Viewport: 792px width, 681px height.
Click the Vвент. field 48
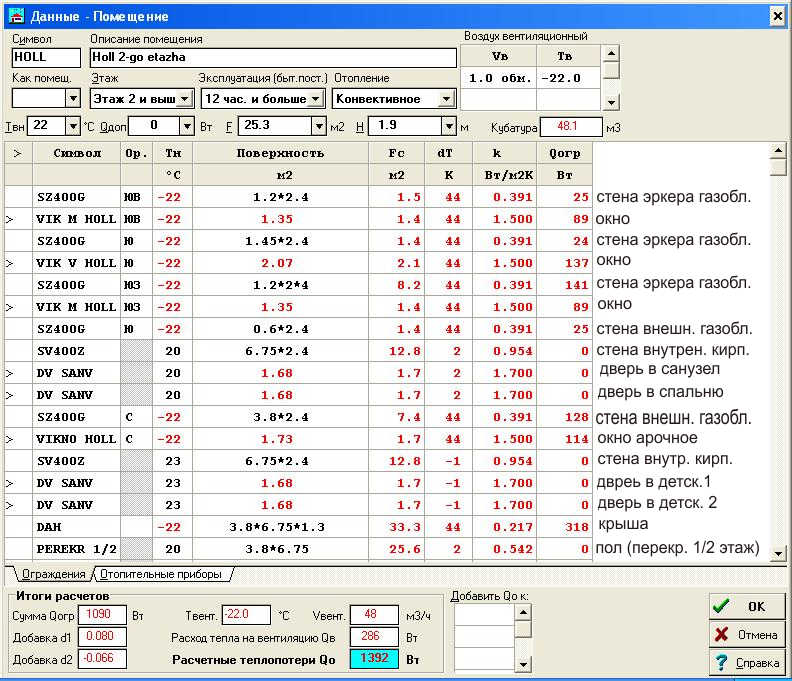click(x=374, y=615)
